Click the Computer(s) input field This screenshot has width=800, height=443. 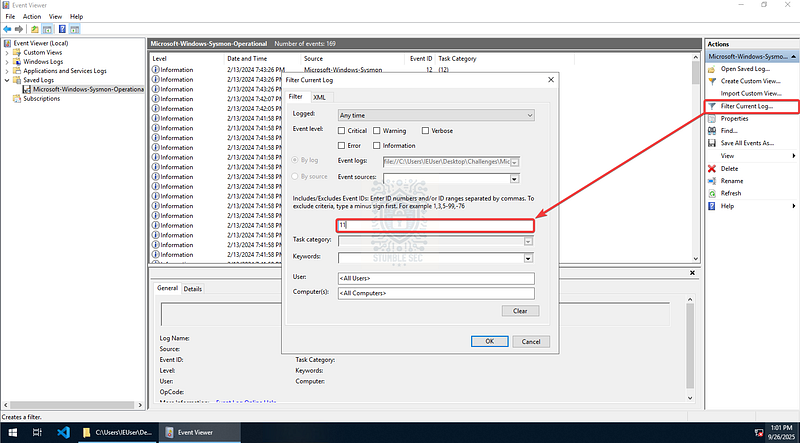[436, 293]
